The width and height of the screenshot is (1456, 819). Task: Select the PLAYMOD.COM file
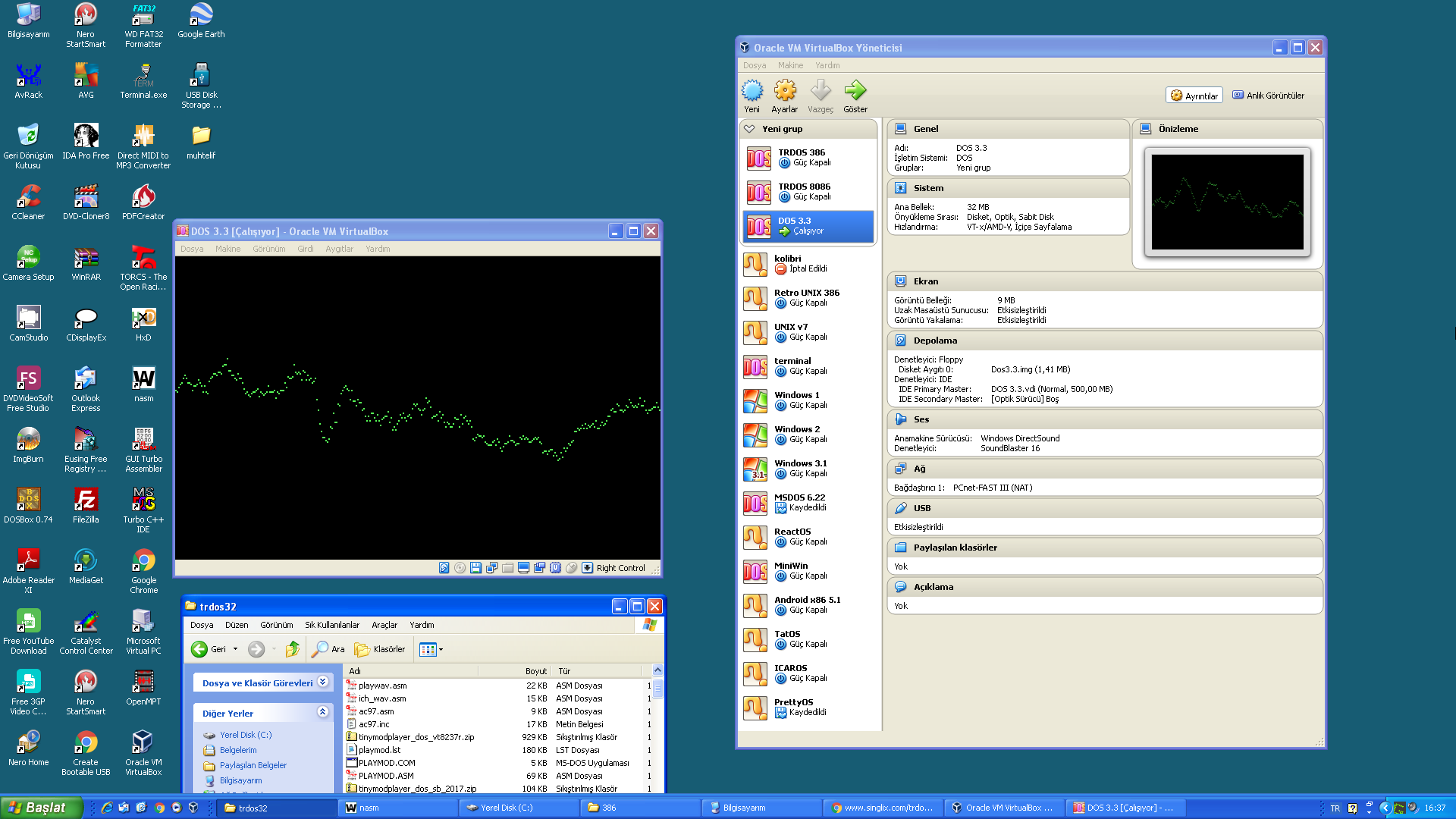pos(387,763)
